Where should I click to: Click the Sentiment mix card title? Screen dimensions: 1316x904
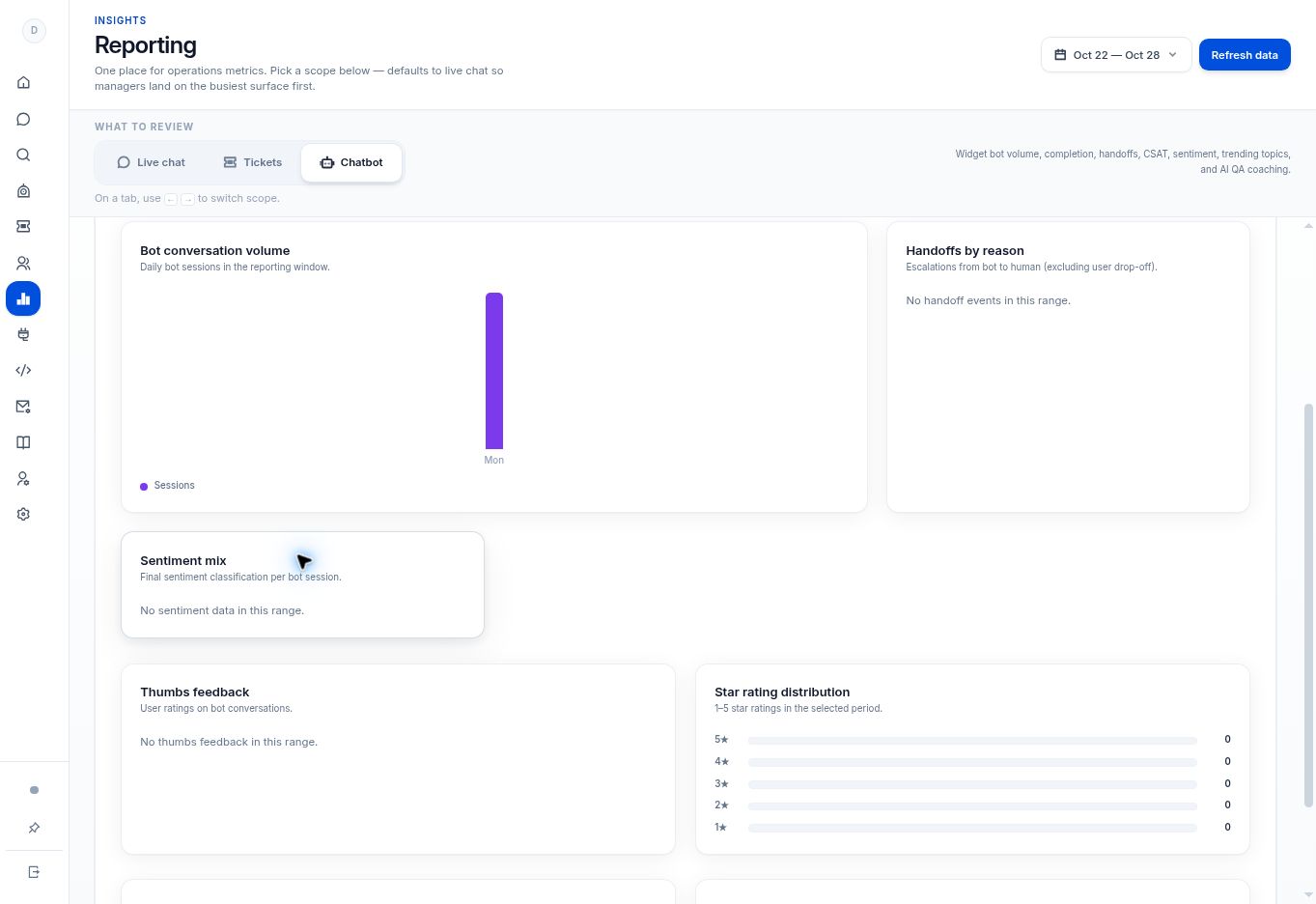coord(183,560)
